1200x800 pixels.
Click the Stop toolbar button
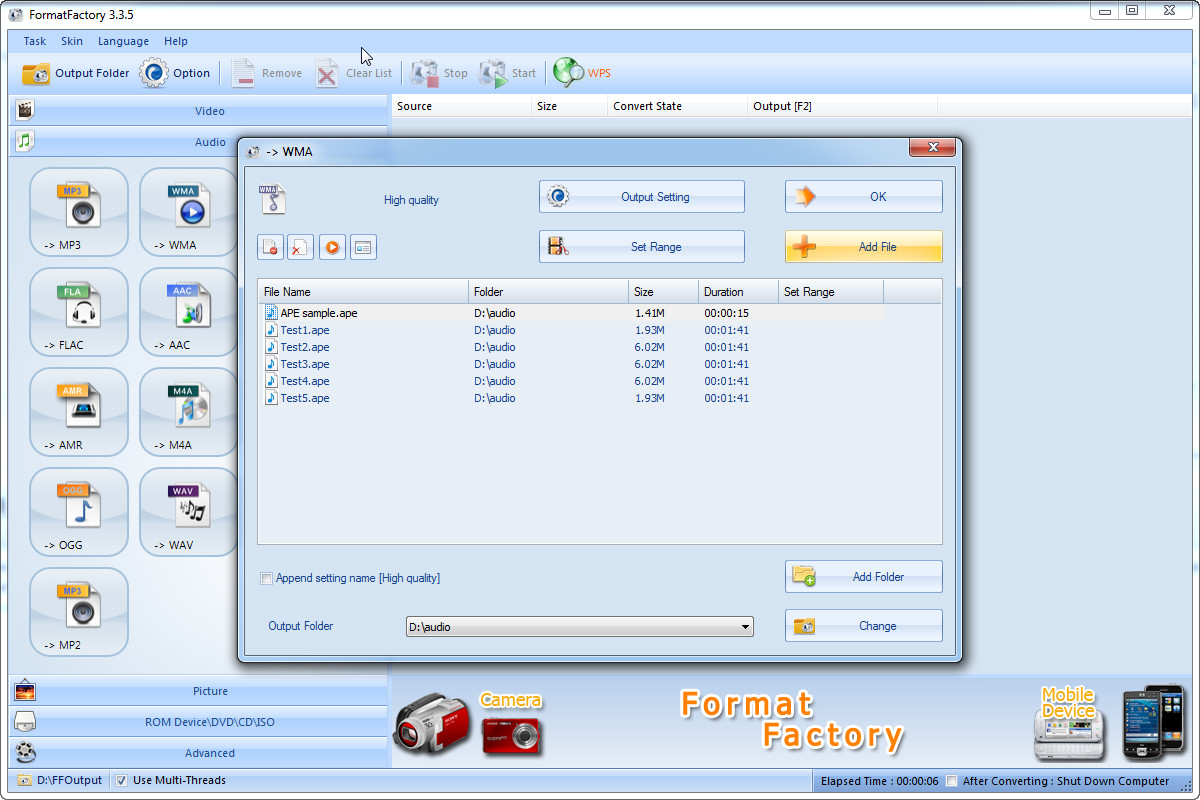click(440, 73)
